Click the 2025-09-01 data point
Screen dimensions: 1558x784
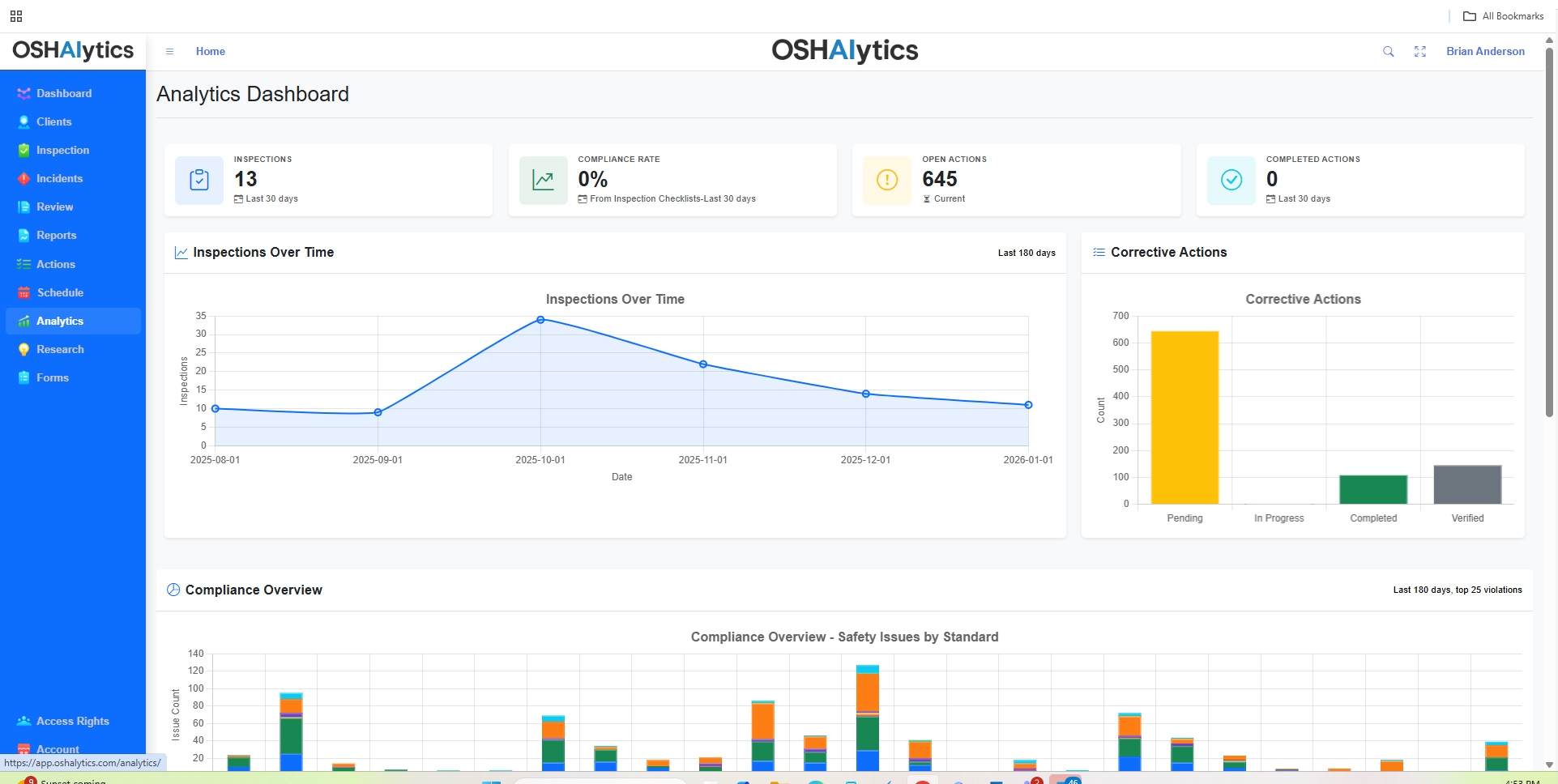coord(378,412)
